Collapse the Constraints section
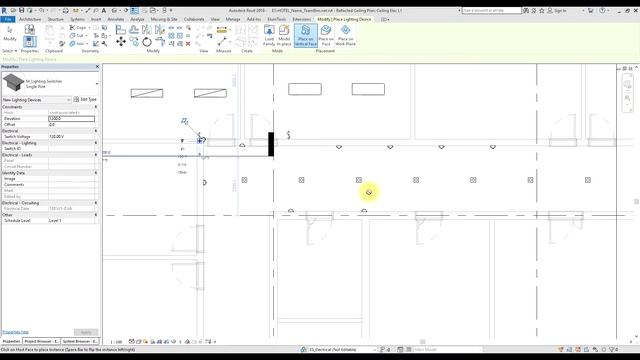Viewport: 640px width, 360px height. [96, 107]
